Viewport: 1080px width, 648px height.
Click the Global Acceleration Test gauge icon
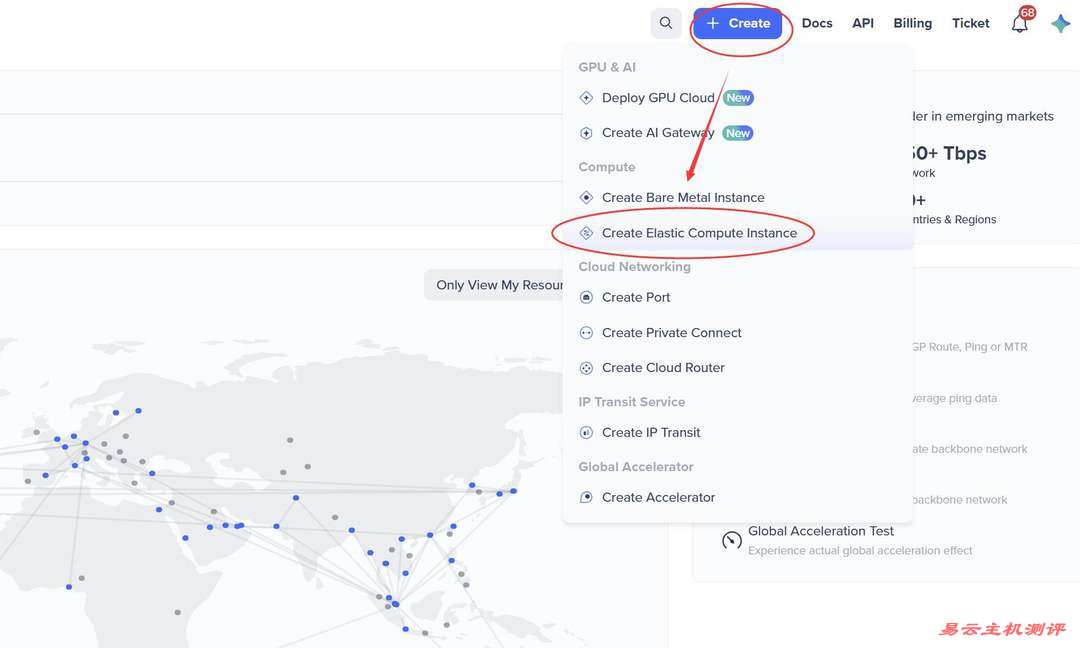click(731, 540)
